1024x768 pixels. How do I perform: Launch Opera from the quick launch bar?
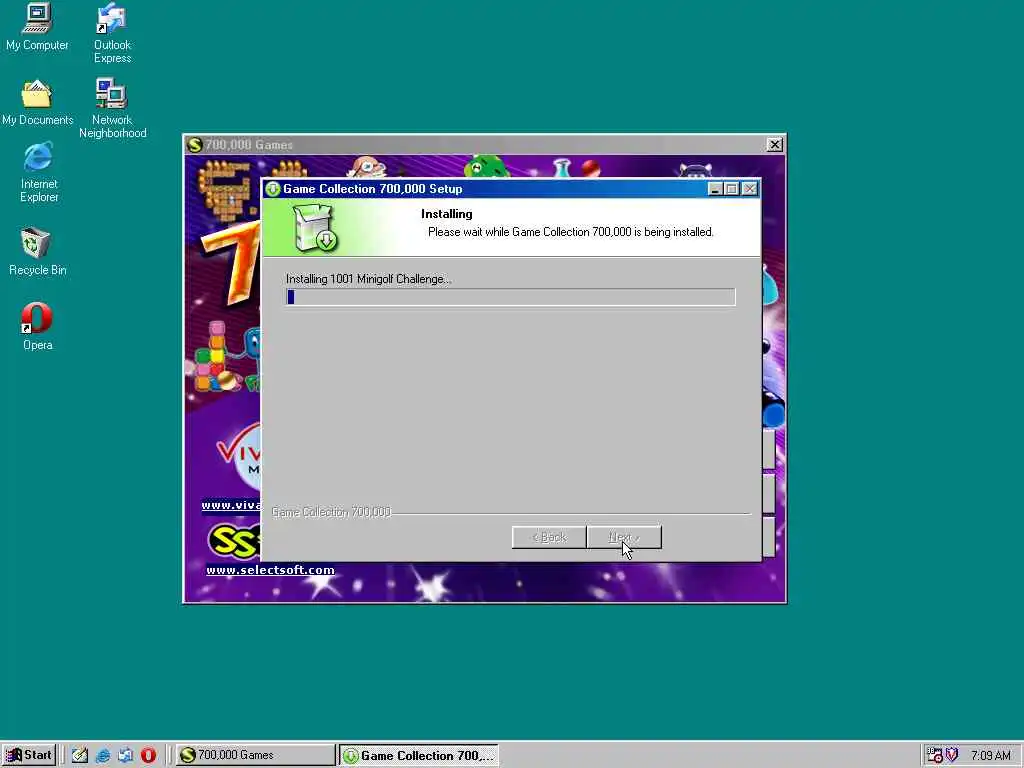click(x=148, y=755)
